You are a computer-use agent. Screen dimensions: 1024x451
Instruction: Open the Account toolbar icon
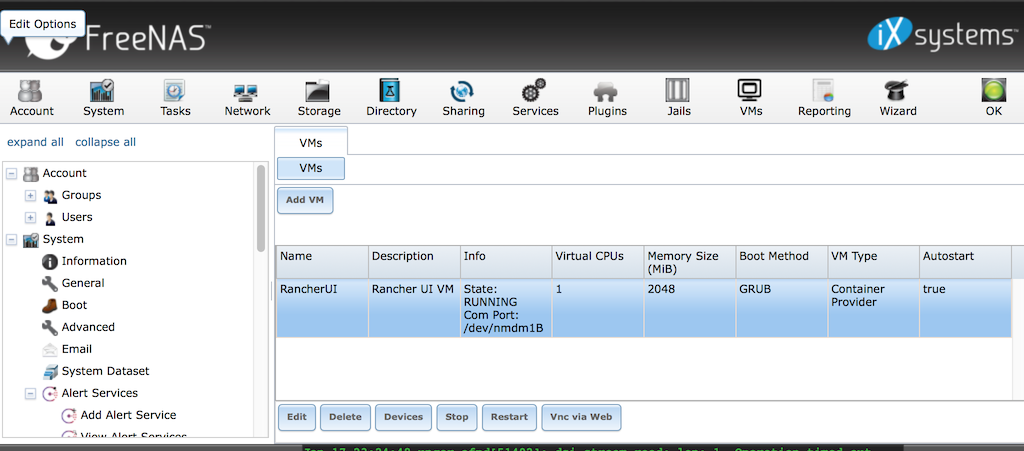(x=31, y=98)
